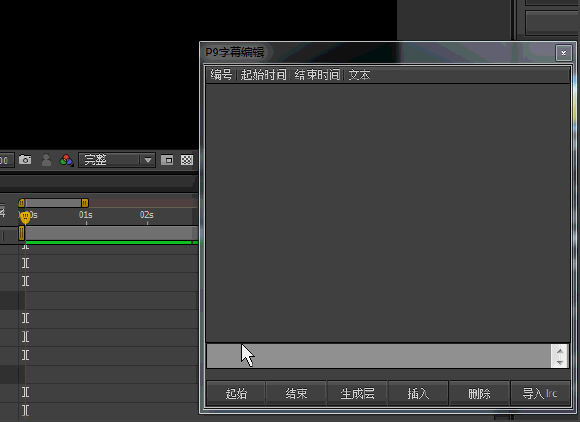Viewport: 580px width, 422px height.
Task: Click the 02s mark on time ruler
Action: click(x=146, y=215)
